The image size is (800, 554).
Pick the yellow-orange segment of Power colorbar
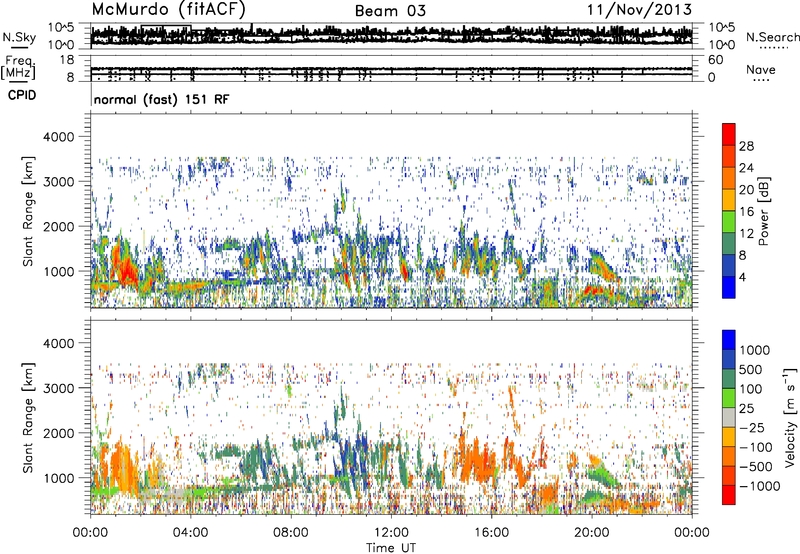pyautogui.click(x=729, y=200)
